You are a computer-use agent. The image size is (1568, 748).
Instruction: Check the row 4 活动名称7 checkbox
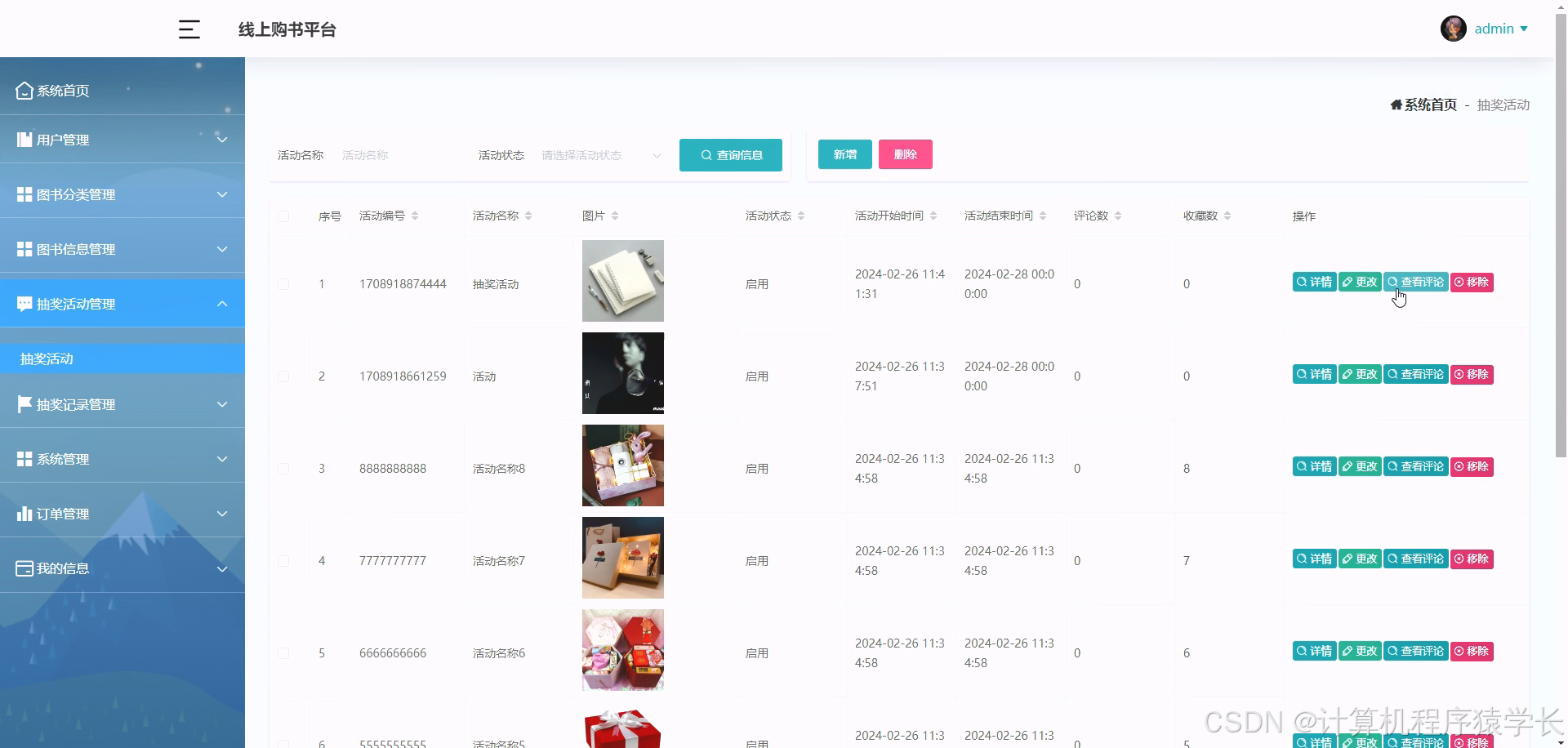(283, 561)
